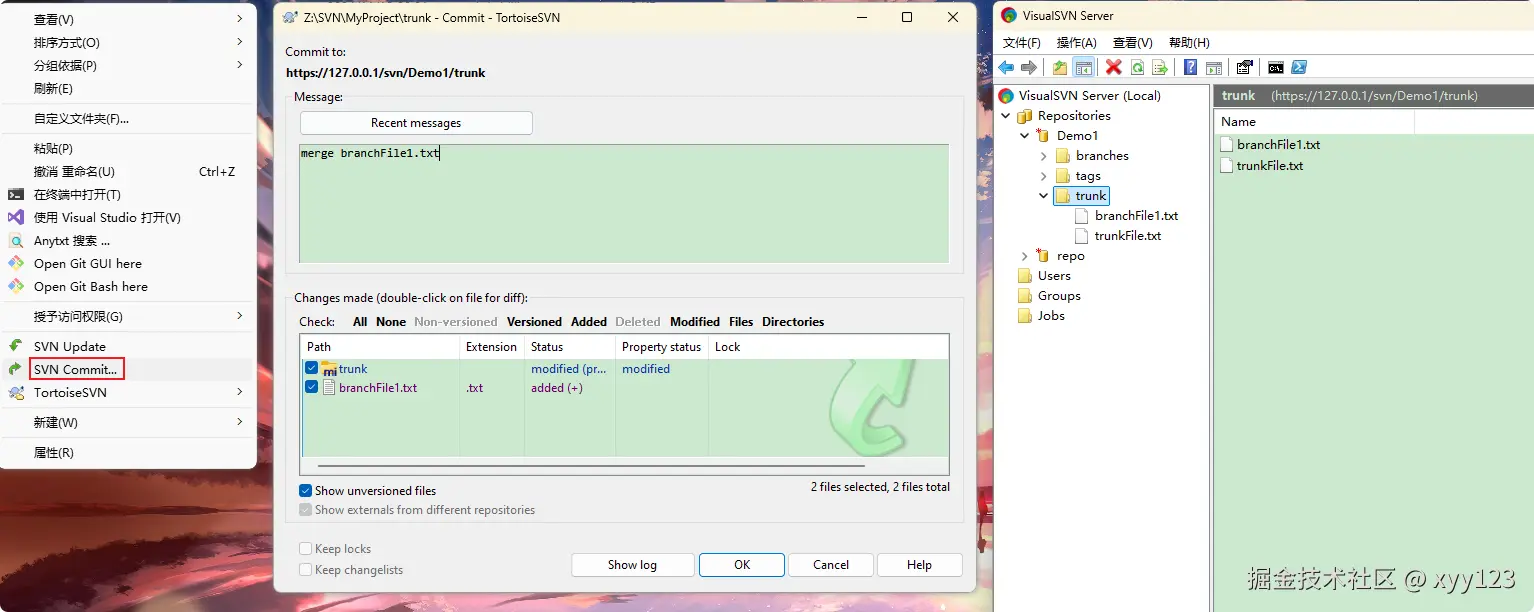Image resolution: width=1534 pixels, height=612 pixels.
Task: Expand the repo repository node
Action: click(1025, 256)
